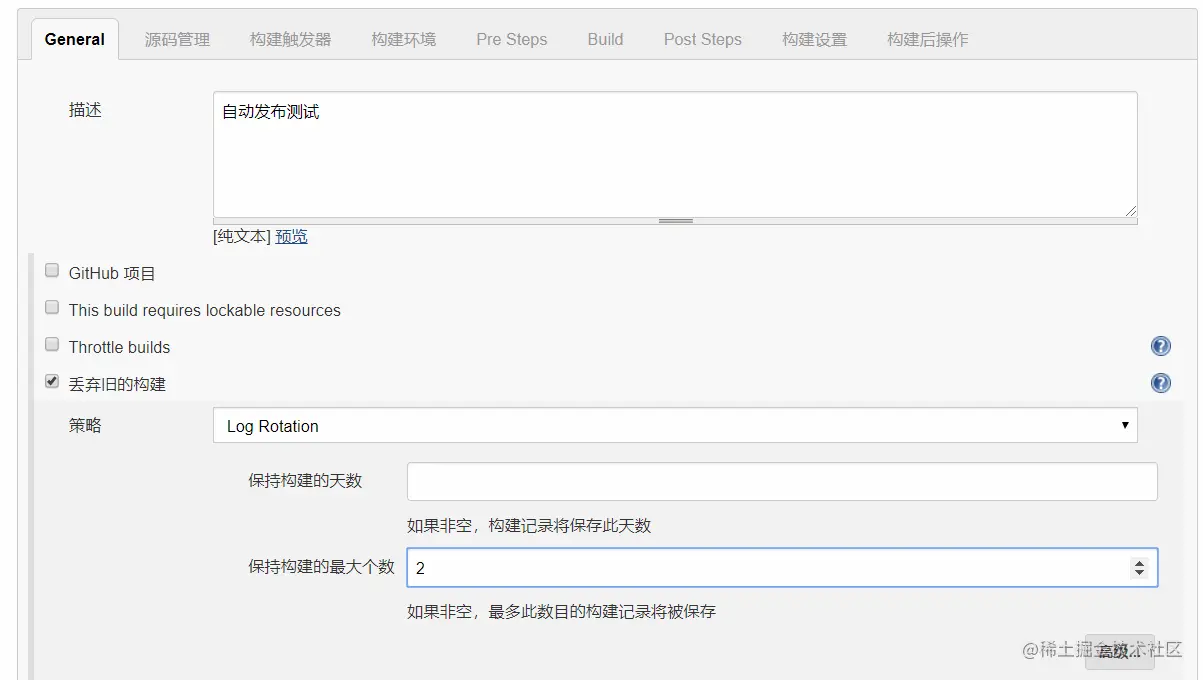Screen dimensions: 1203x680
Task: Click the 描述 label
Action: [85, 110]
